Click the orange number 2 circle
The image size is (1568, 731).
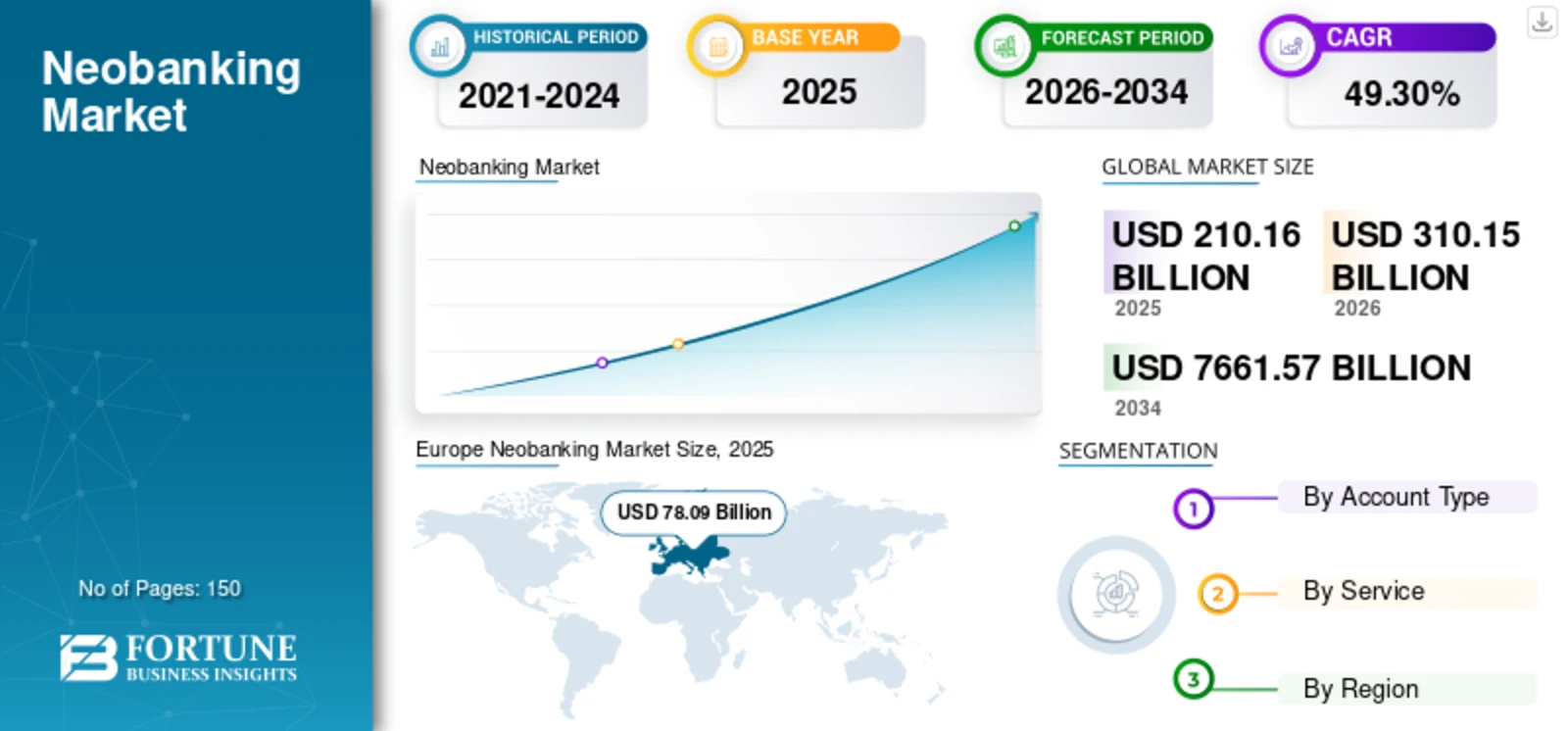(x=1218, y=594)
